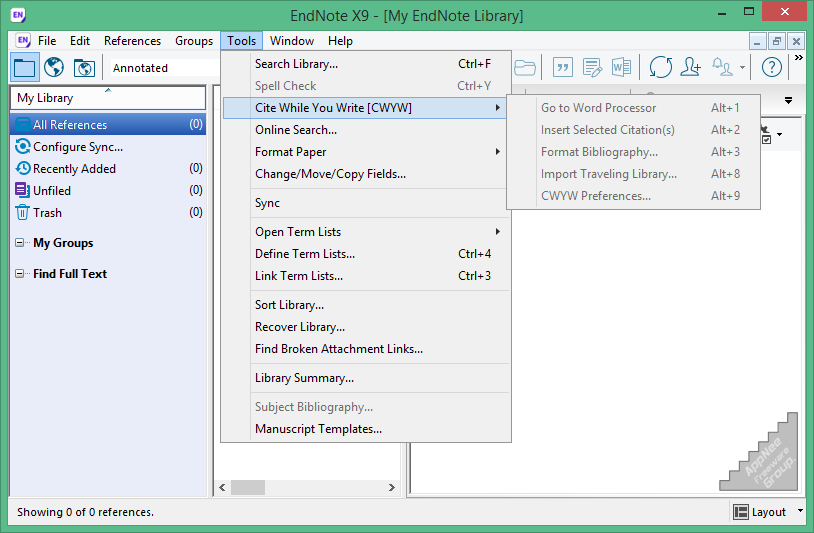The width and height of the screenshot is (814, 533).
Task: Click the Open Library folder toolbar icon
Action: tap(525, 67)
